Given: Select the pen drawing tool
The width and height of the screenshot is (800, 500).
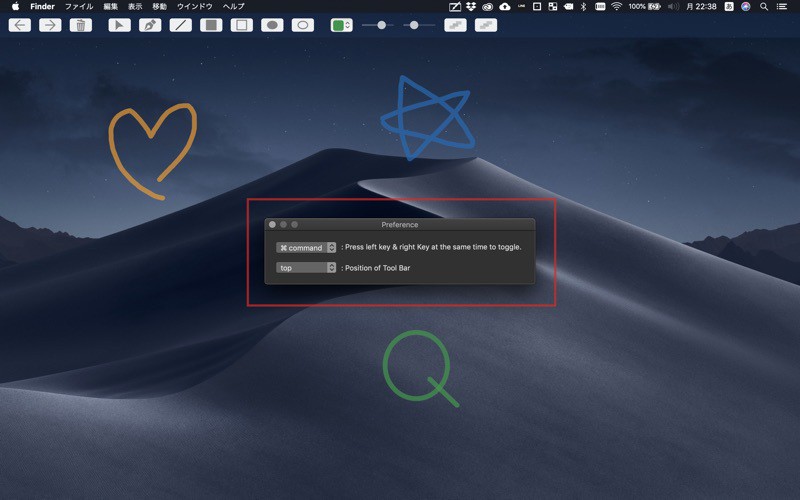Looking at the screenshot, I should 150,25.
